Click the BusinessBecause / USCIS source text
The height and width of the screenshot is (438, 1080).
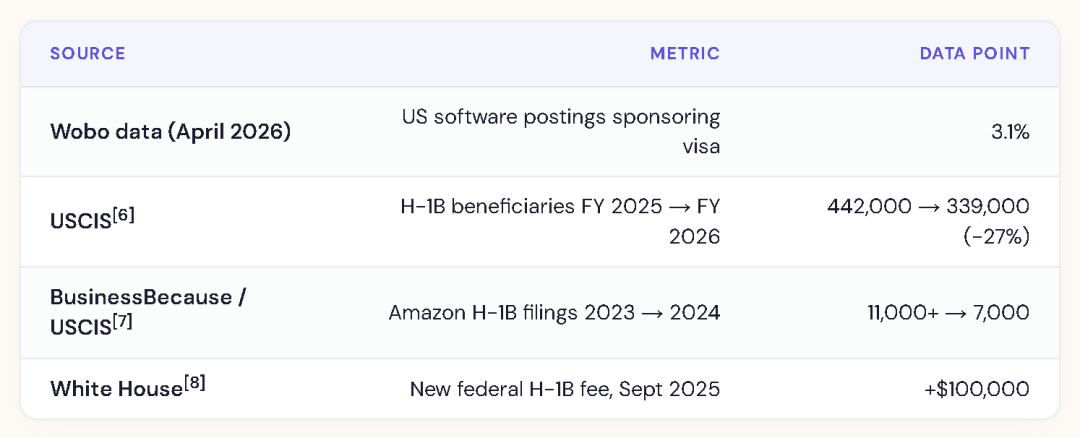tap(149, 313)
